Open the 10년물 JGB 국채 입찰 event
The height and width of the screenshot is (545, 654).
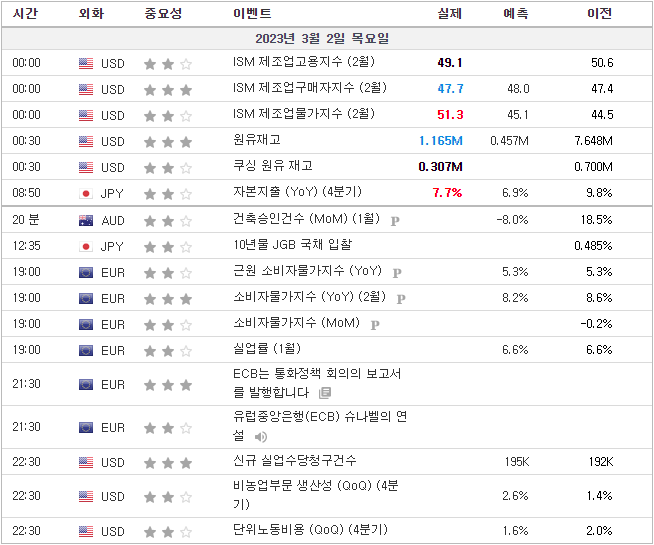pos(292,245)
